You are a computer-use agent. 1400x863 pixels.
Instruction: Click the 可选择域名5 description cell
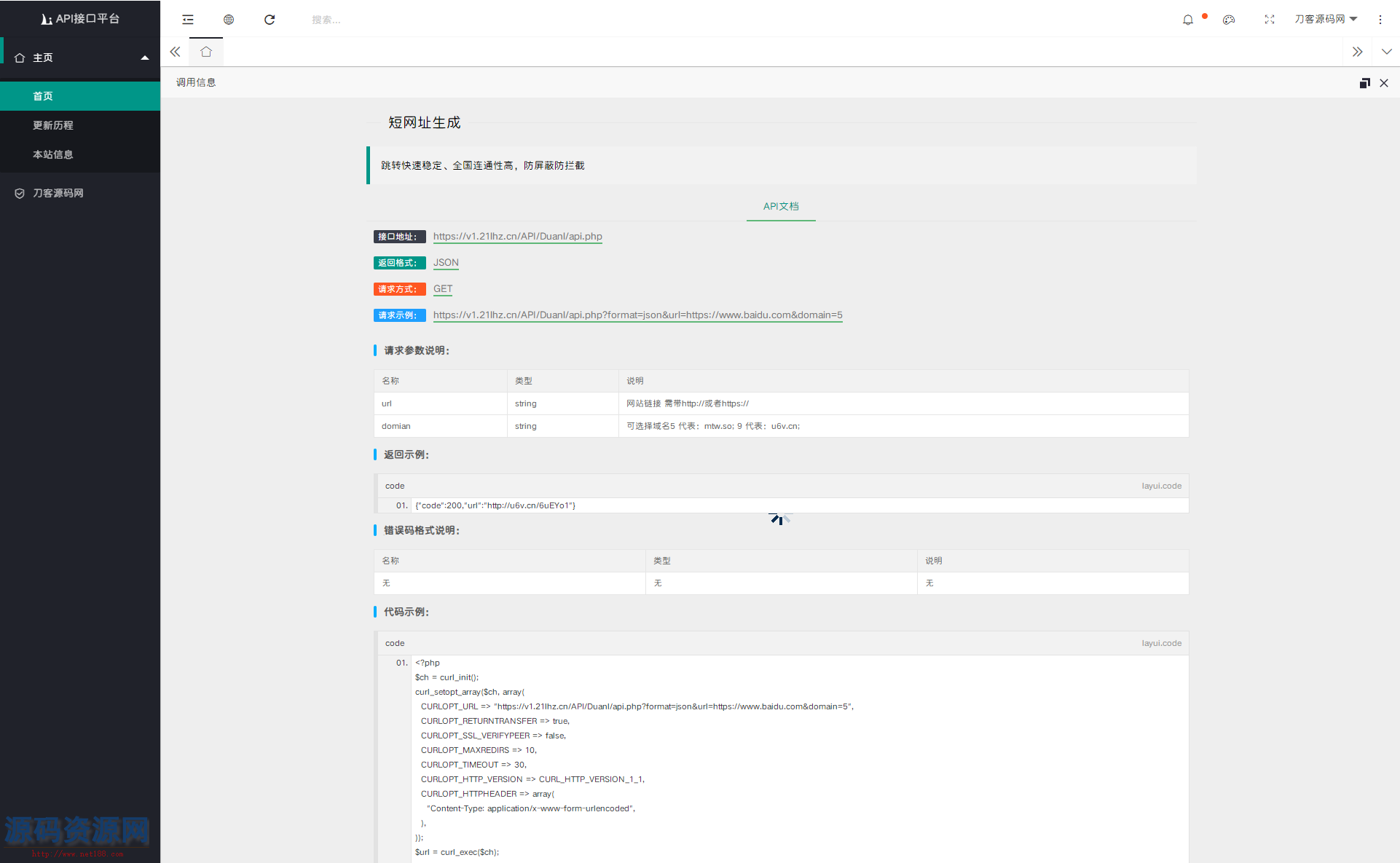point(904,426)
